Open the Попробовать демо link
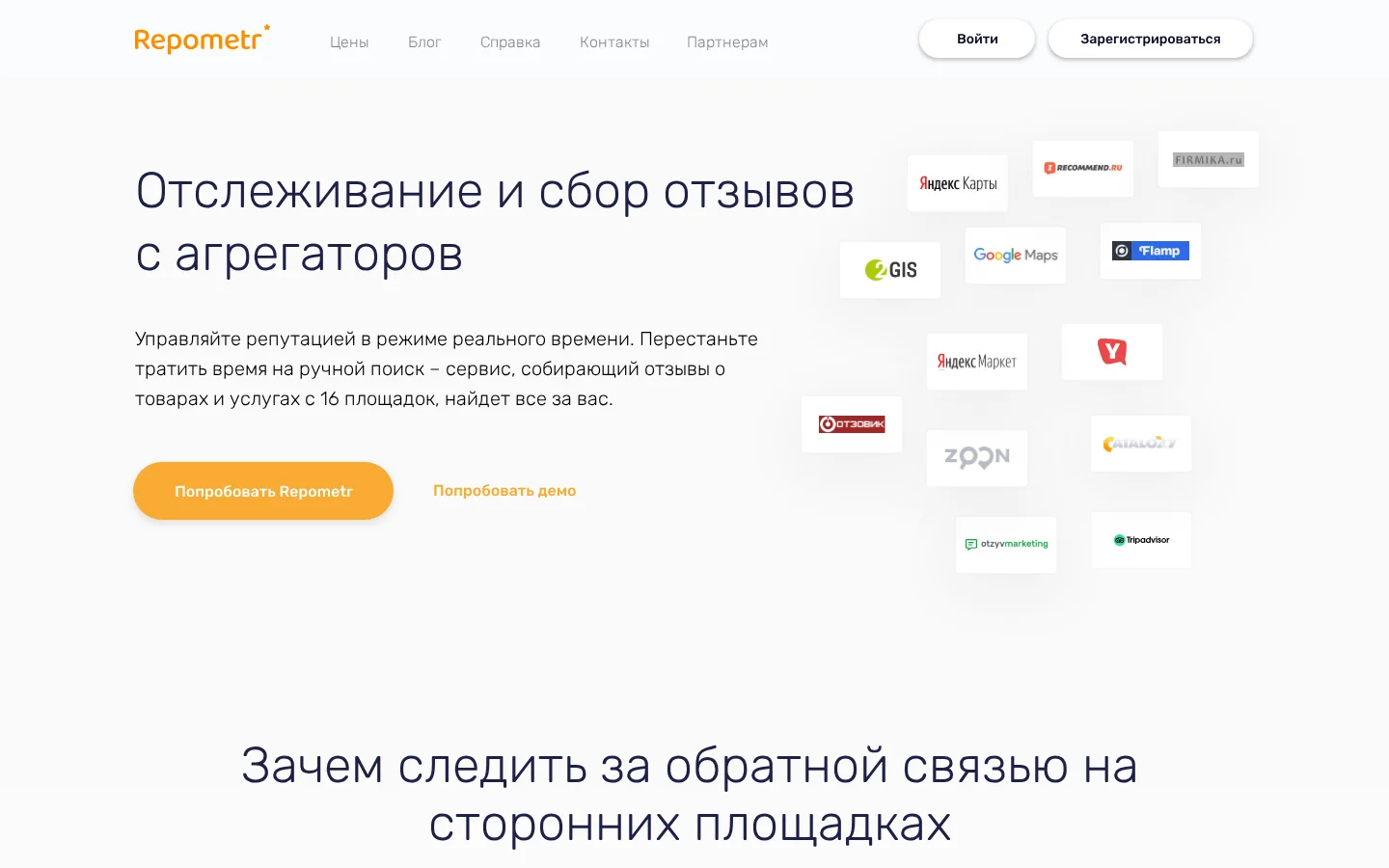Screen dimensions: 1389x868 click(x=504, y=491)
